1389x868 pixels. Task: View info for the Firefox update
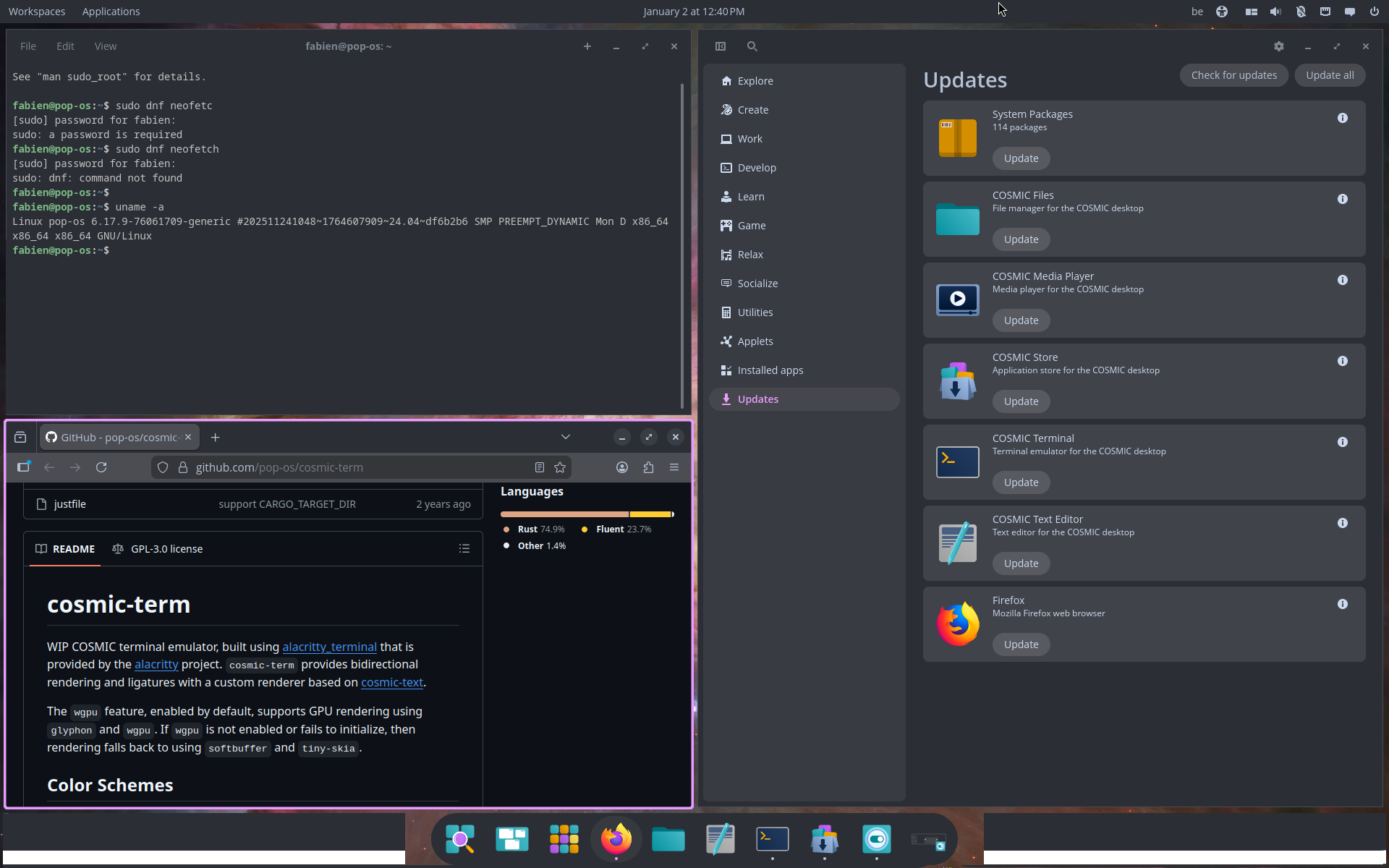1343,604
